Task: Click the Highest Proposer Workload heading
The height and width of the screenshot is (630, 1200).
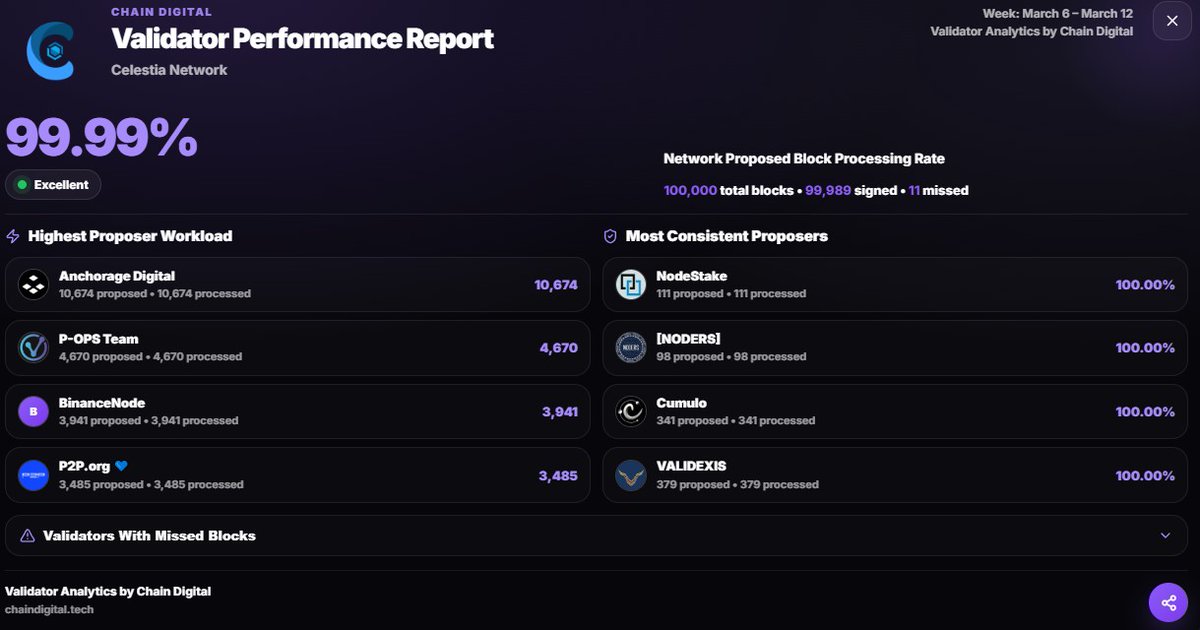Action: point(130,237)
